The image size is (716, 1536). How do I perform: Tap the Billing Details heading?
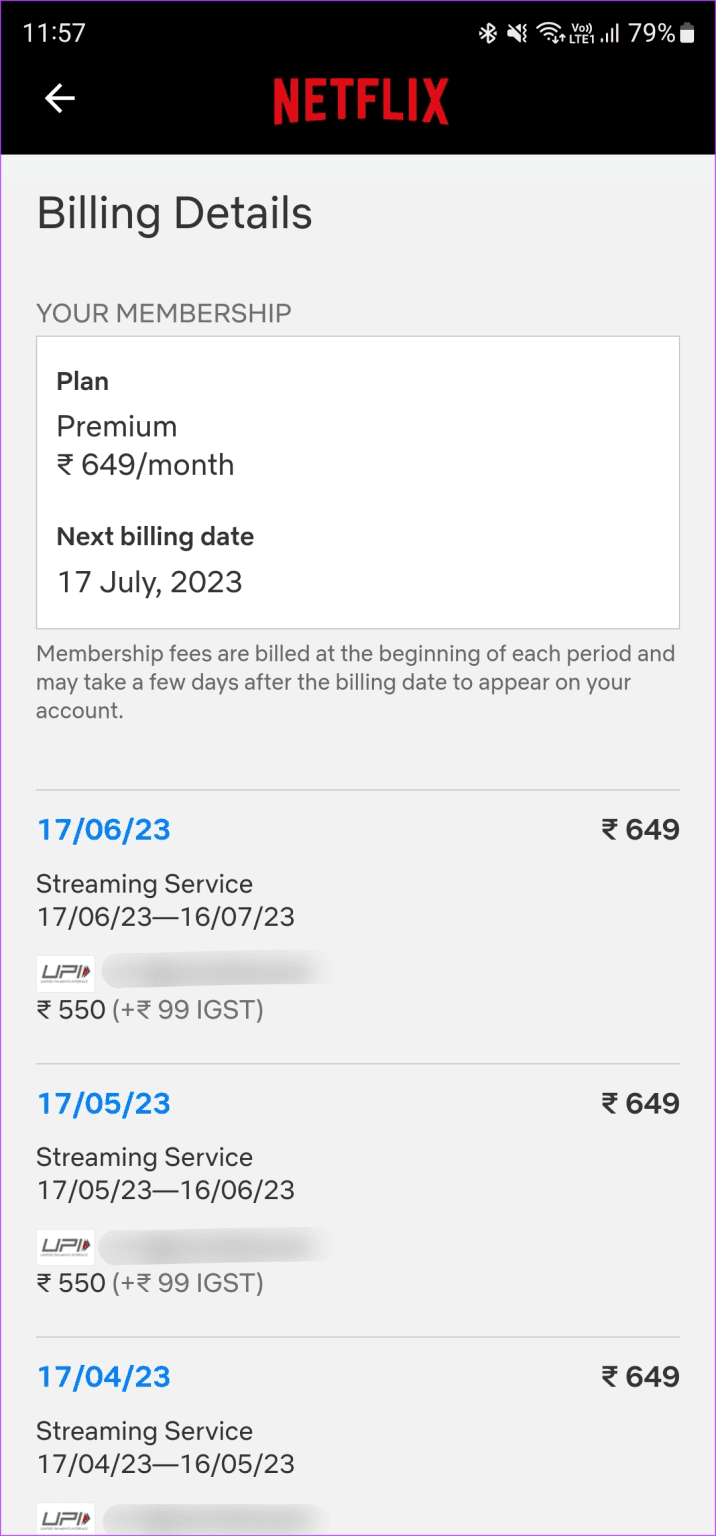click(175, 214)
